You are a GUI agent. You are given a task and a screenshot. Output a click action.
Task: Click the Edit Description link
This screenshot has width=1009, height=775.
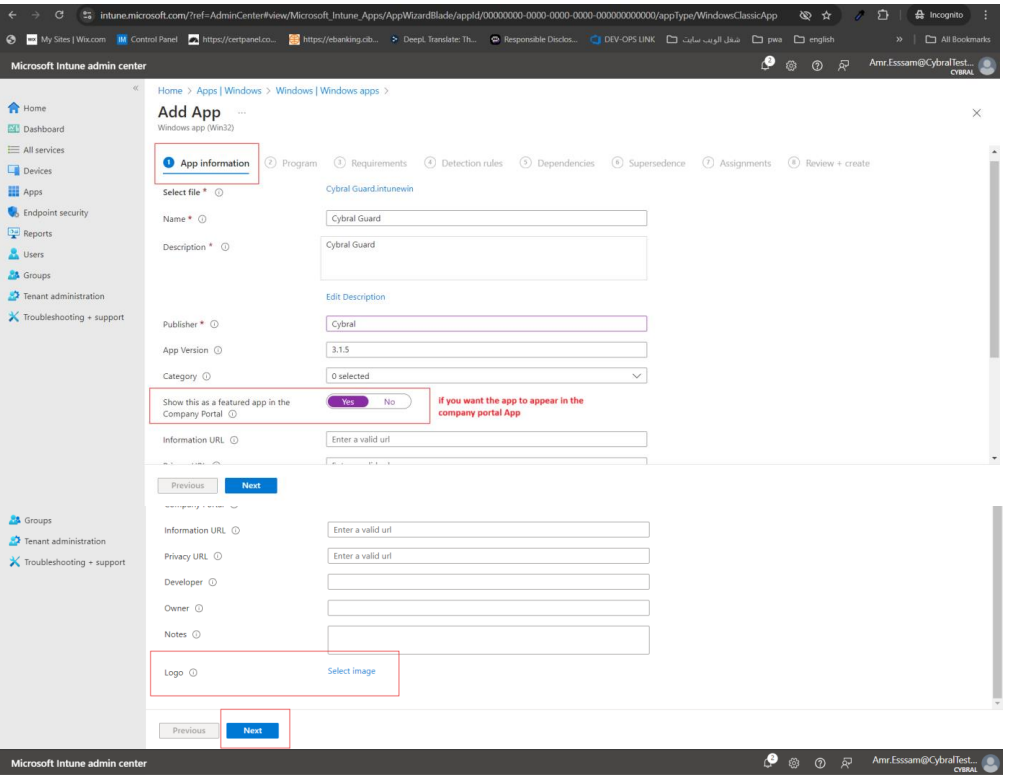(x=355, y=297)
